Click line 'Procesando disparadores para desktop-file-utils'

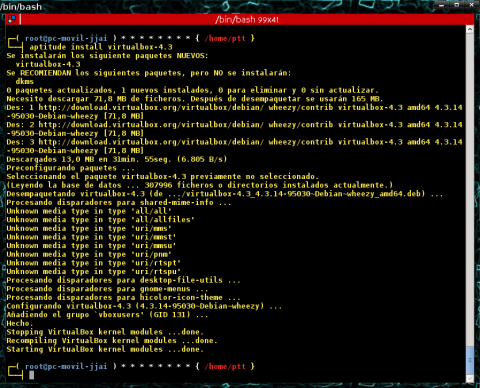(123, 280)
